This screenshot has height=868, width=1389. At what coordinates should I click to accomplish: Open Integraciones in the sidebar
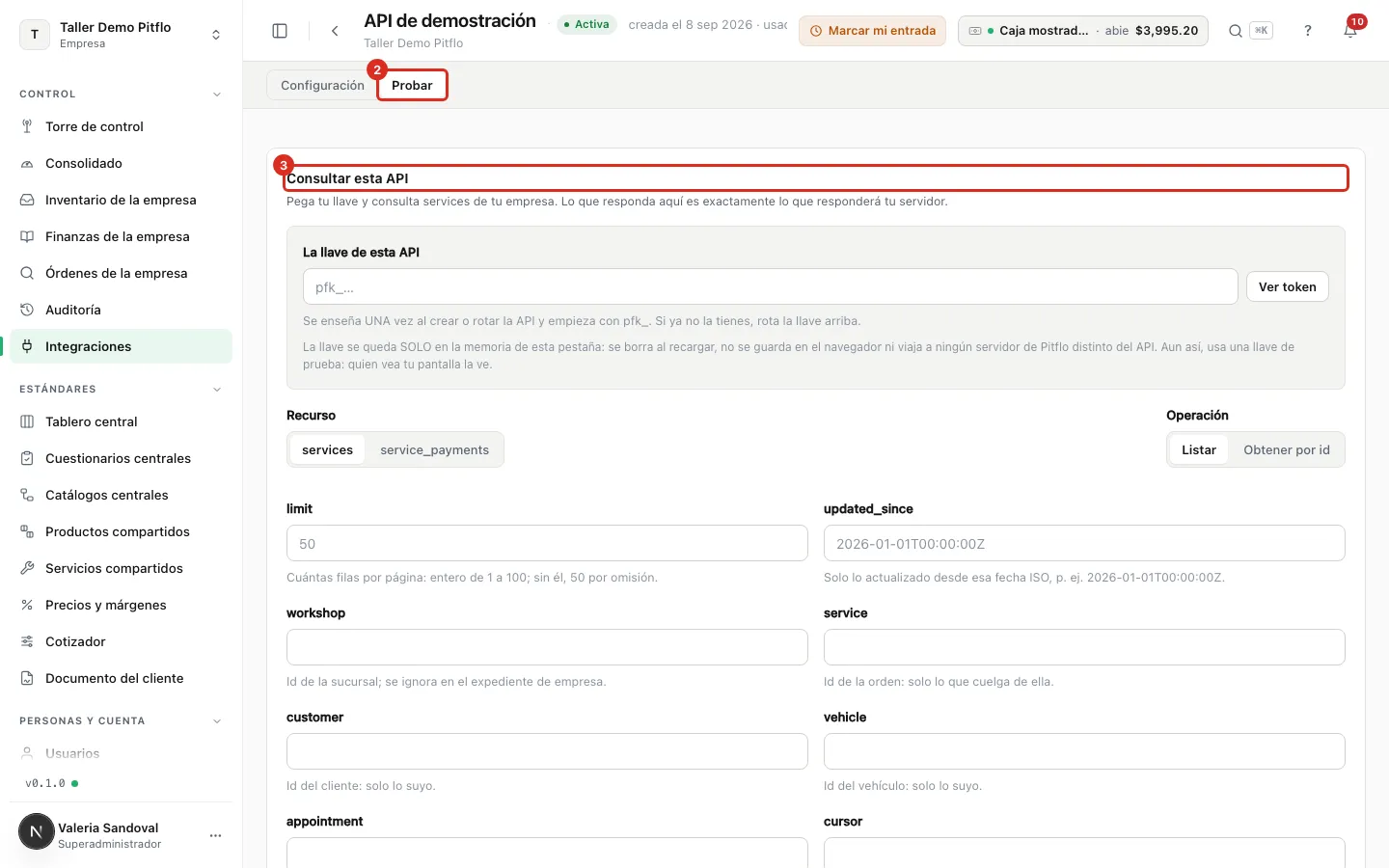122,346
